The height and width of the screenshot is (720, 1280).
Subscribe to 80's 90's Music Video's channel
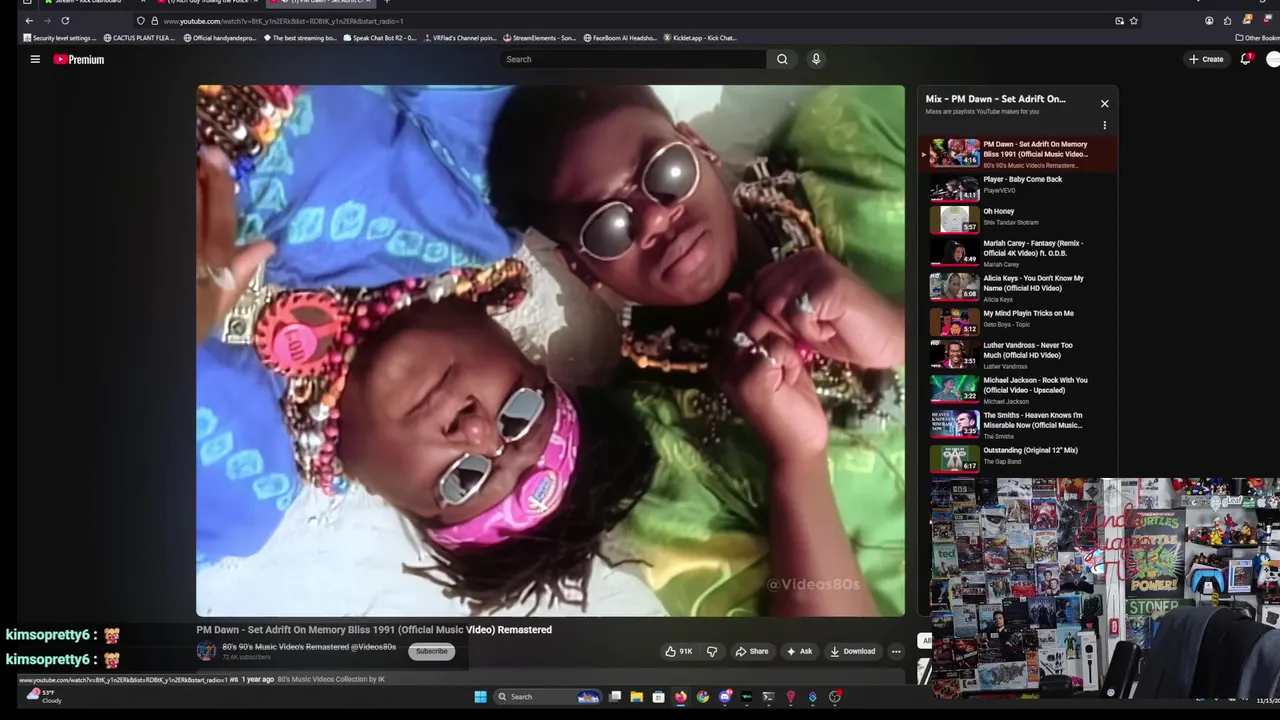(432, 651)
